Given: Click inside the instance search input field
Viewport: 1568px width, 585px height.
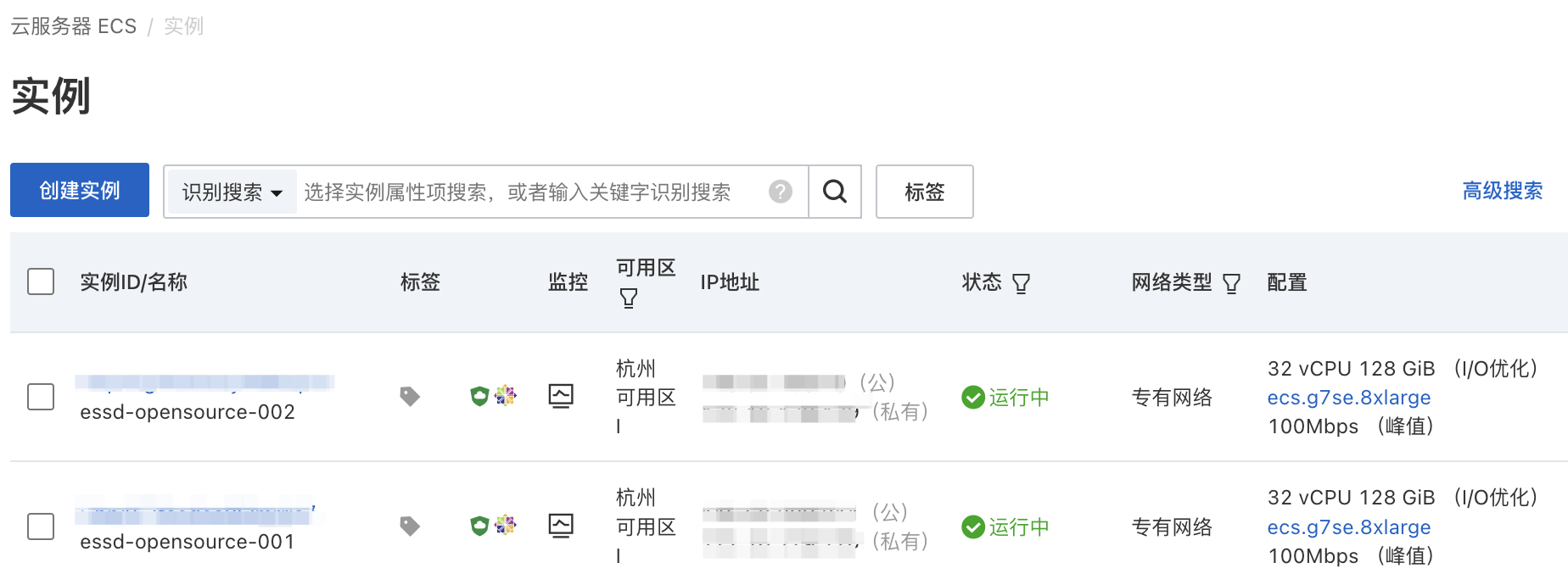Looking at the screenshot, I should pos(526,192).
